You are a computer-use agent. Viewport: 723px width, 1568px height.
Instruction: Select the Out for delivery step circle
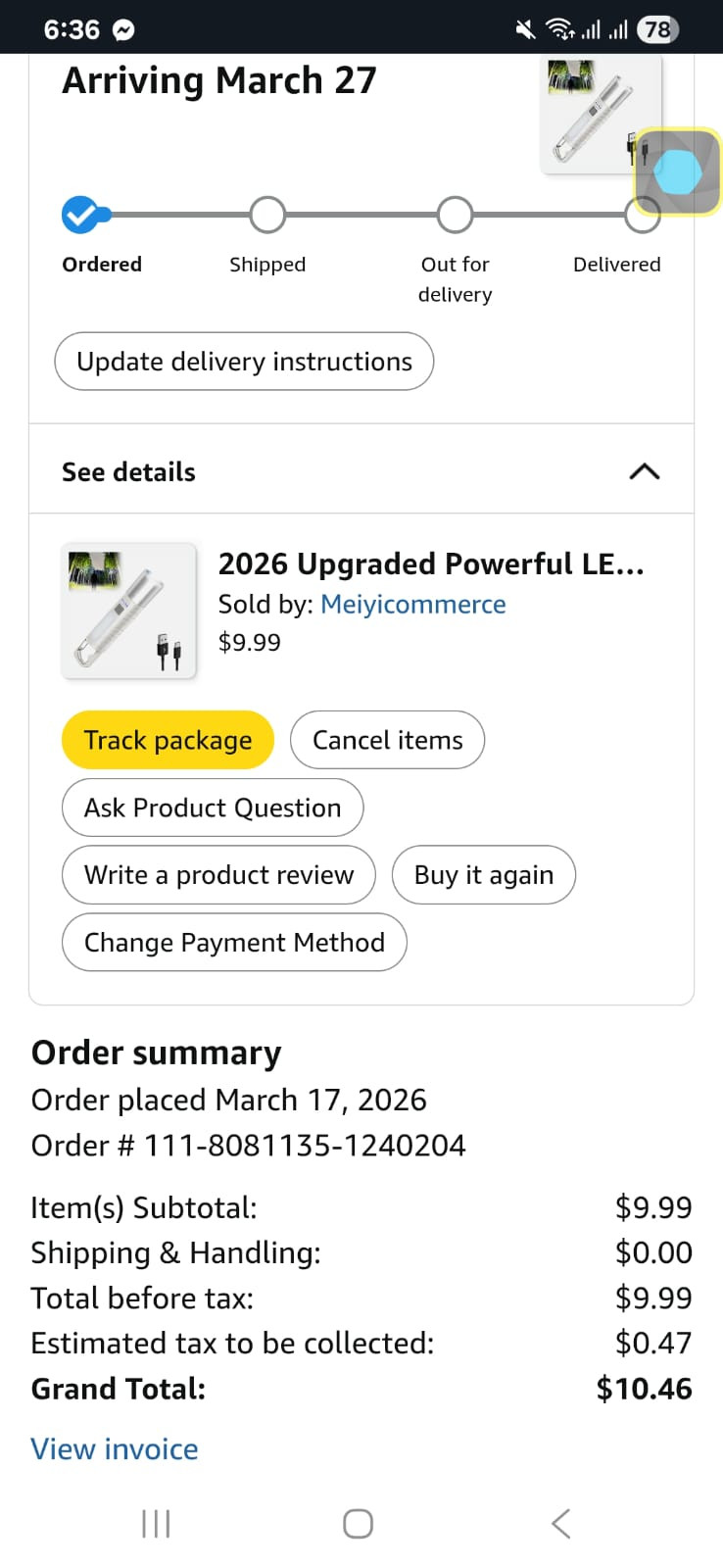pos(455,215)
